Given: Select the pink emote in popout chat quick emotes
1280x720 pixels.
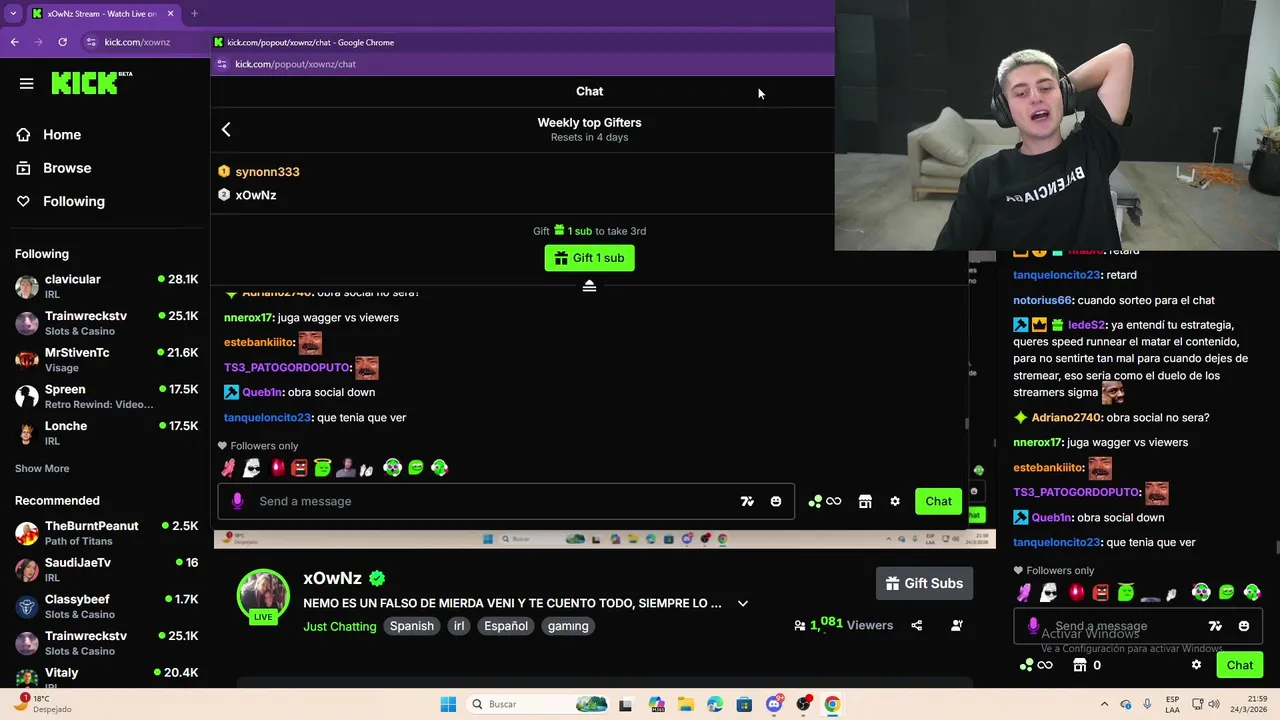Looking at the screenshot, I should click(228, 468).
